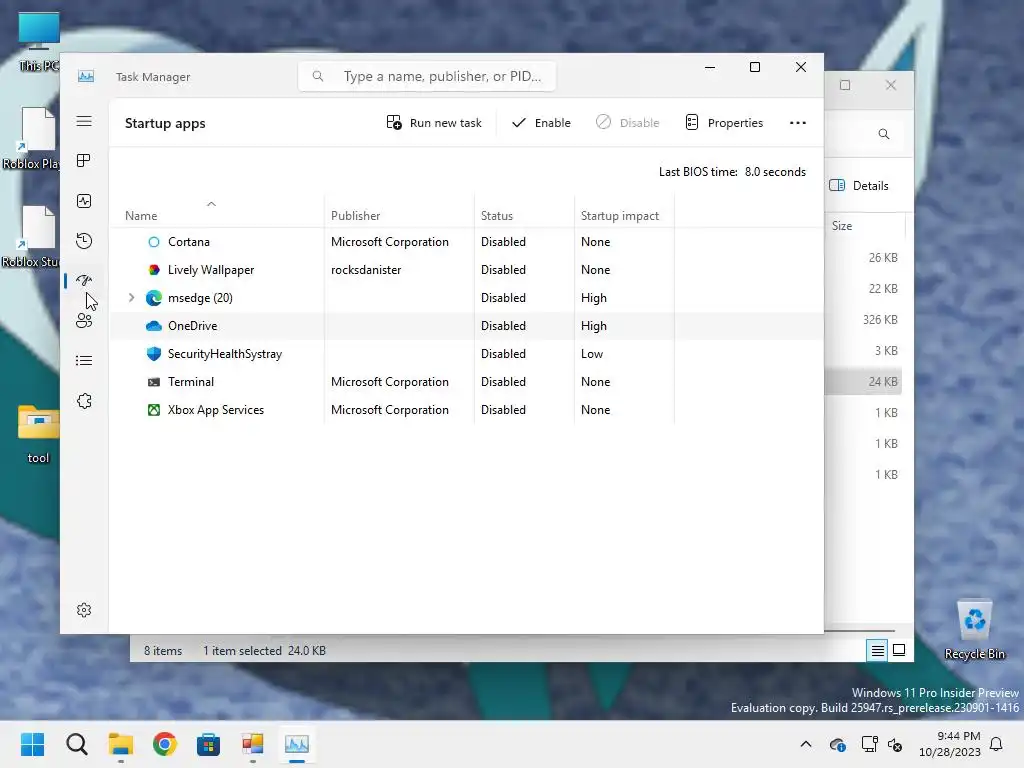The image size is (1024, 768).
Task: Click the Enable button
Action: coord(541,123)
